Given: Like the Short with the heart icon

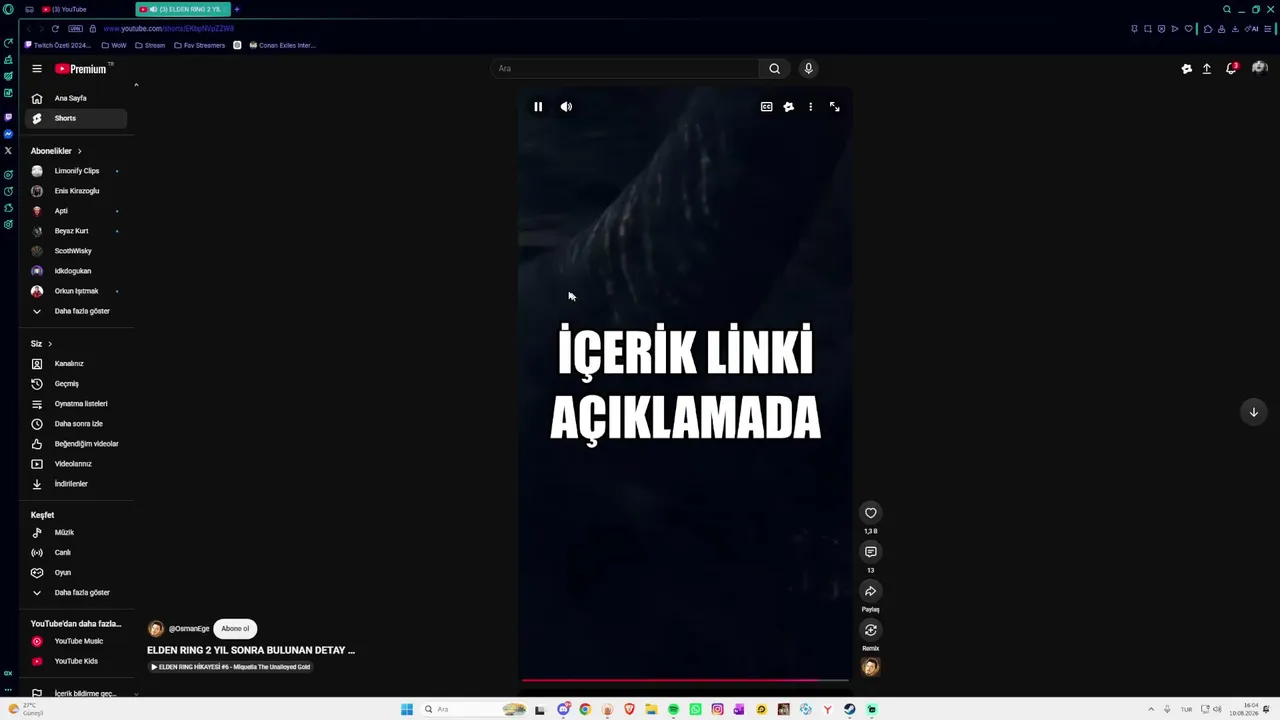Looking at the screenshot, I should pos(871,513).
